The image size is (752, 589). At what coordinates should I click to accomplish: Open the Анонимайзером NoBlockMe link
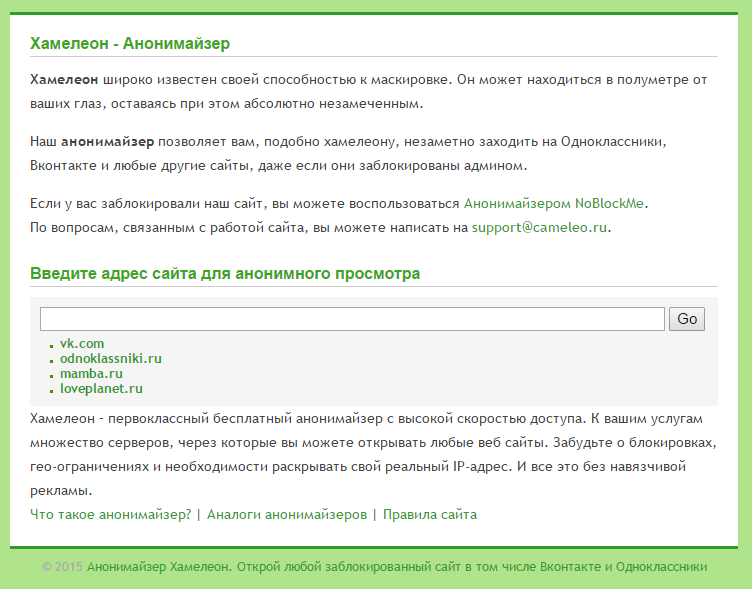tap(554, 203)
